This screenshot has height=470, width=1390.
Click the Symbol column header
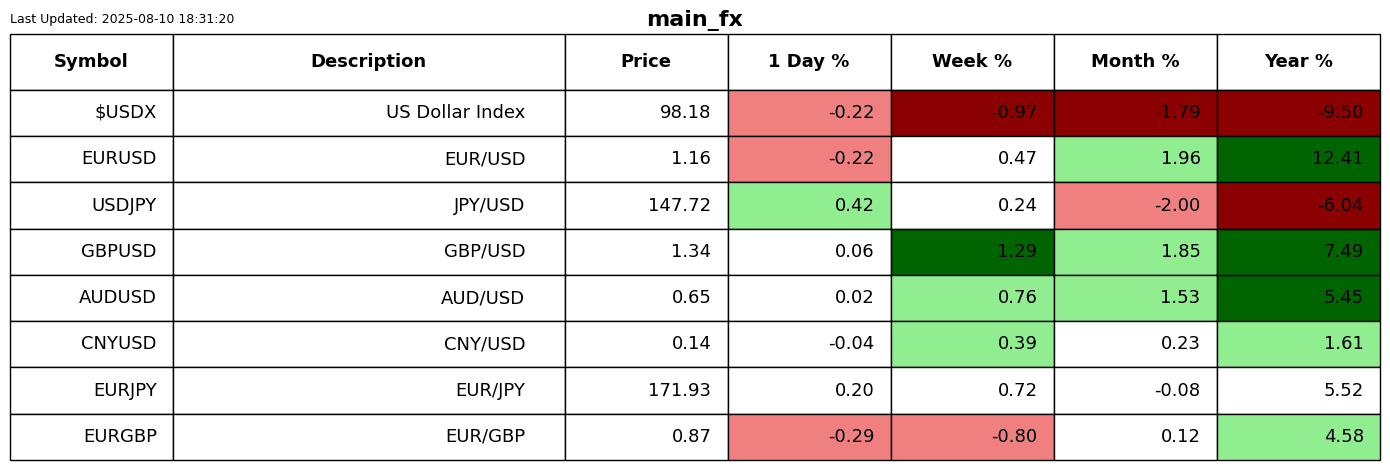click(91, 62)
